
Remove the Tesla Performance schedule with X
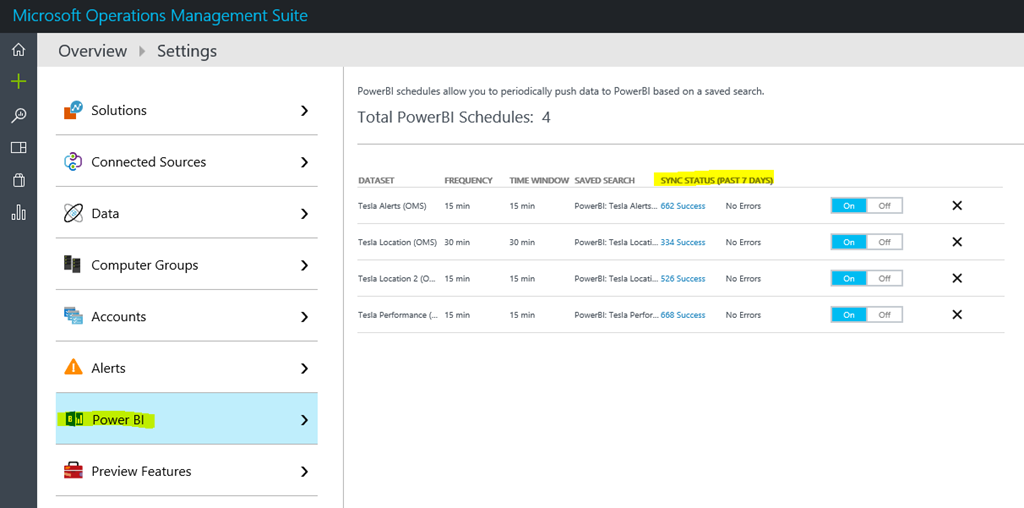click(x=956, y=315)
